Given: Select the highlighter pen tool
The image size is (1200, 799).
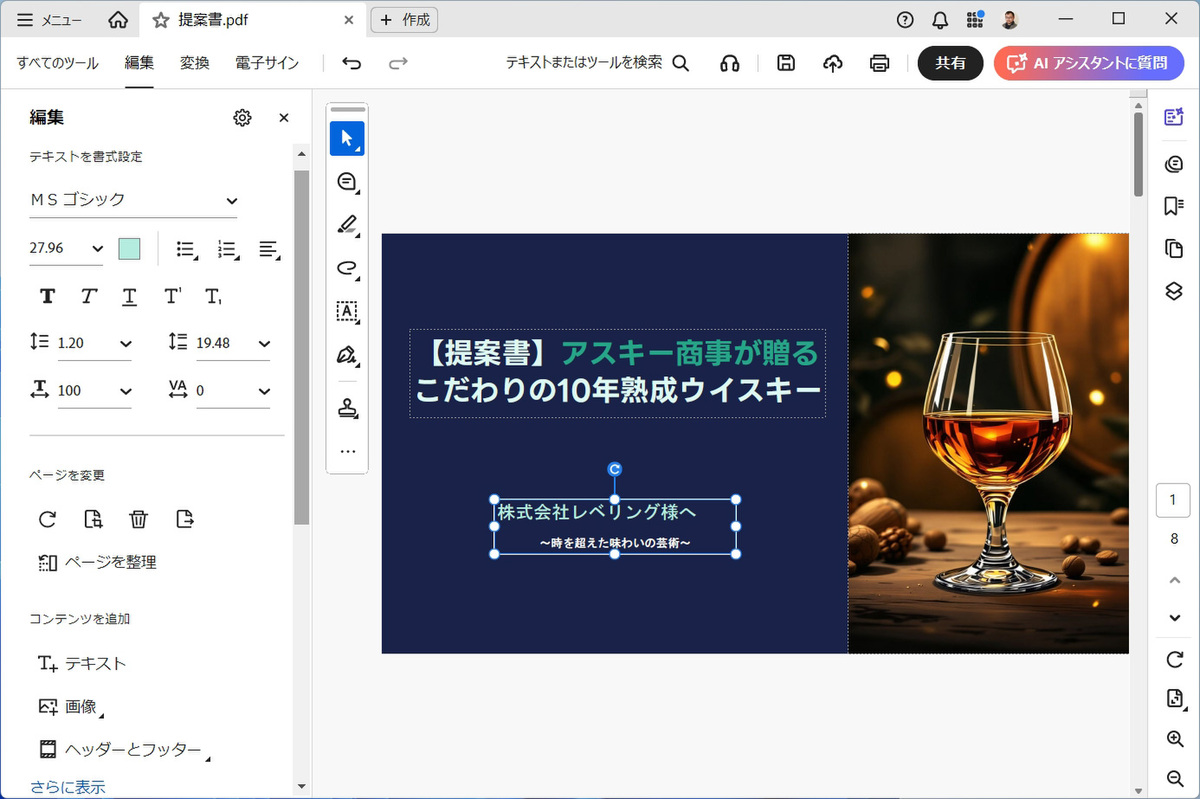Looking at the screenshot, I should [x=347, y=225].
